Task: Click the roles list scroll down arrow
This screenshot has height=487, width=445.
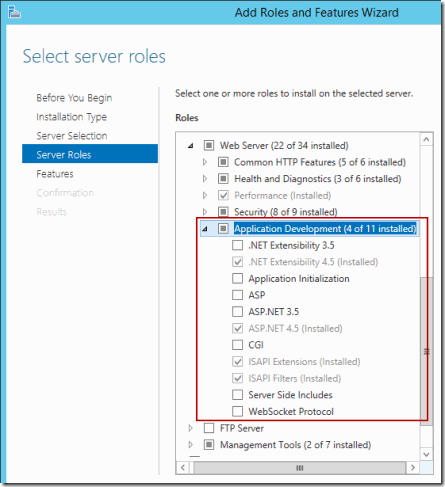Action: (x=426, y=454)
